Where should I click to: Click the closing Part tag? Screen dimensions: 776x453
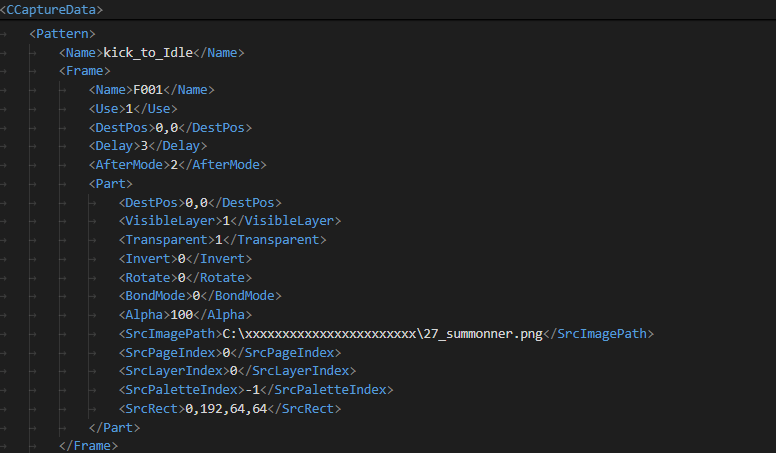click(114, 427)
